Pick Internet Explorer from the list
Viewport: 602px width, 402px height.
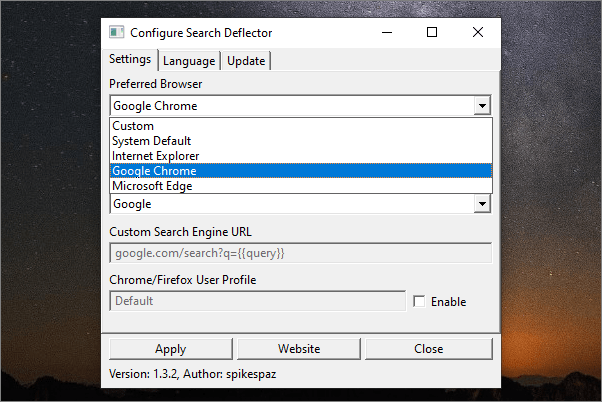(x=301, y=156)
